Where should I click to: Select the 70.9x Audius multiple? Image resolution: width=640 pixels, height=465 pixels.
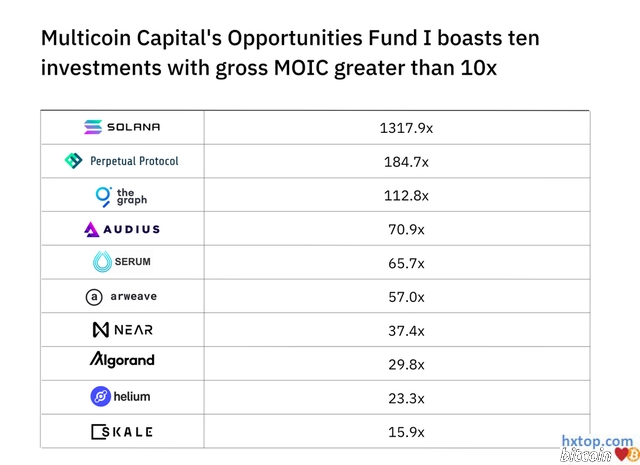404,229
